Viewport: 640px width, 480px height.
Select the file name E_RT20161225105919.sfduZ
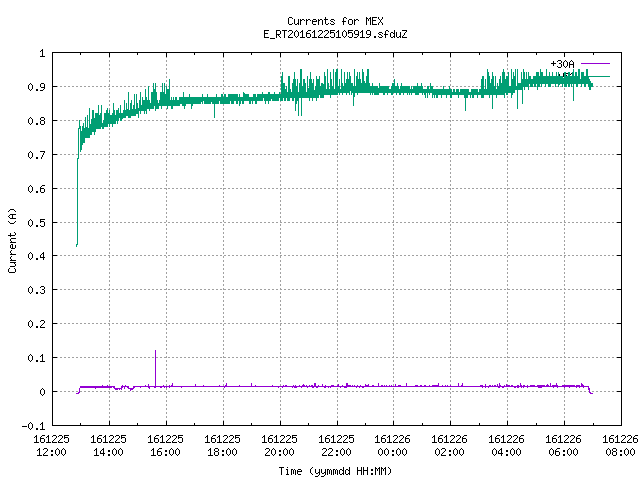pyautogui.click(x=335, y=34)
